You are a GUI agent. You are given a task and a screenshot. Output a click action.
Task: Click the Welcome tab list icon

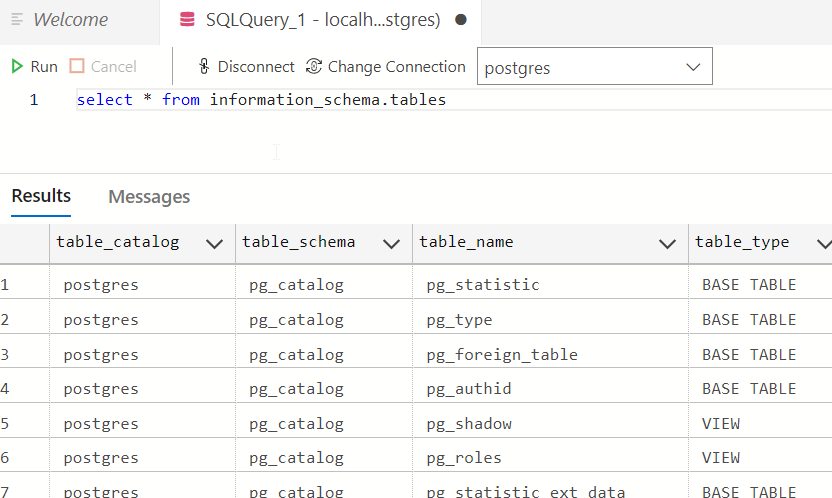click(x=17, y=20)
